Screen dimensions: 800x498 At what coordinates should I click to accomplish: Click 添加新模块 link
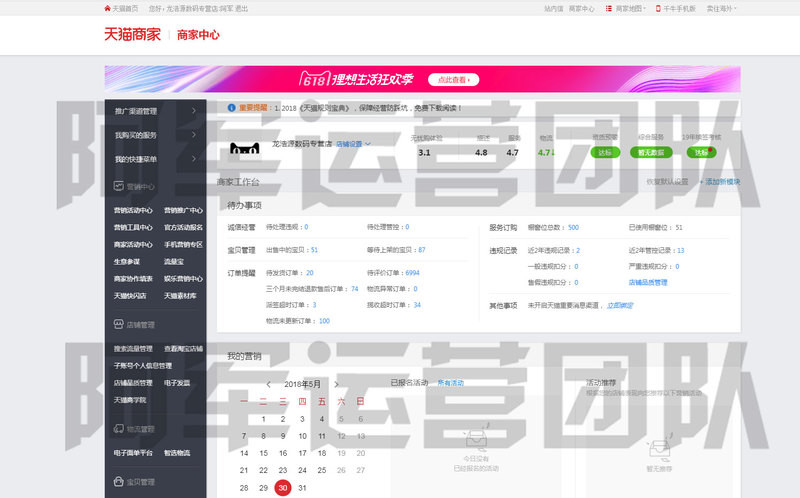[x=720, y=182]
